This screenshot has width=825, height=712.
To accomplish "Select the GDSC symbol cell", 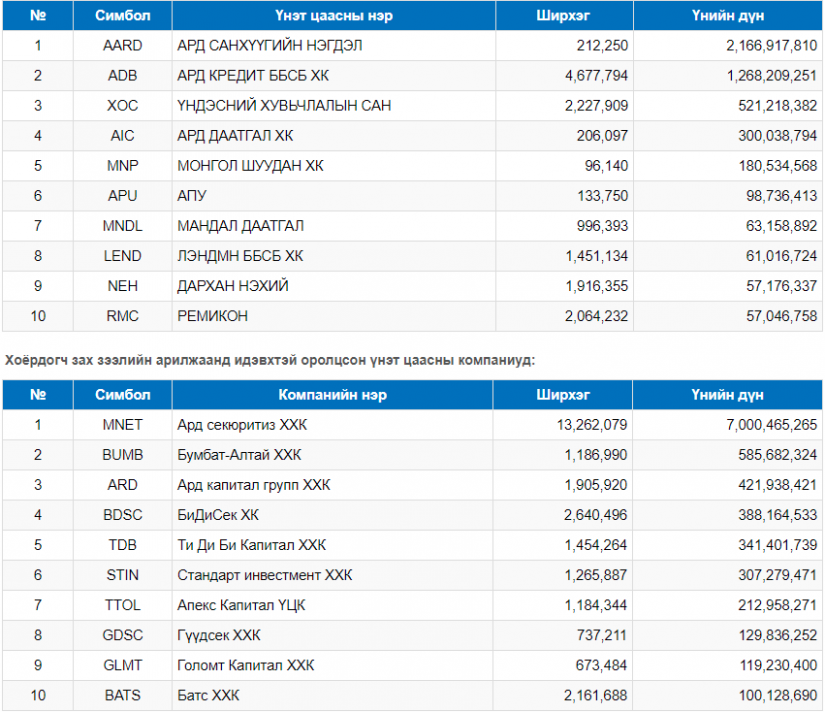I will pyautogui.click(x=123, y=635).
